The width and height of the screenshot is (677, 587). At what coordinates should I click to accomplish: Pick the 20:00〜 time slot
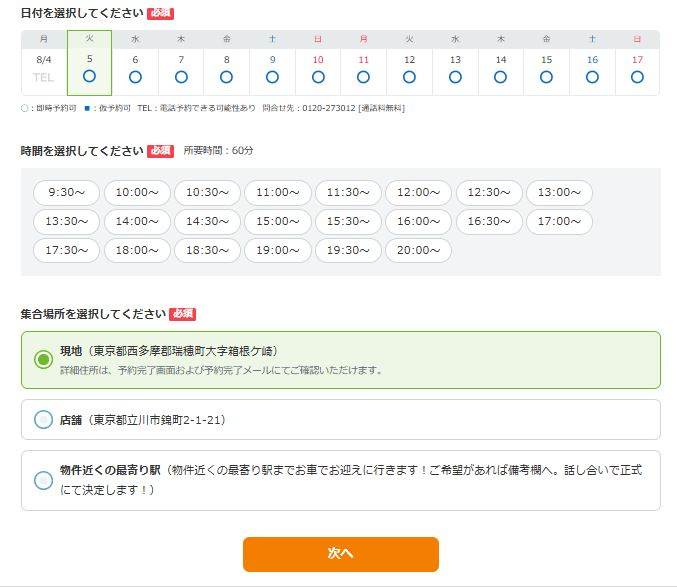pos(418,251)
